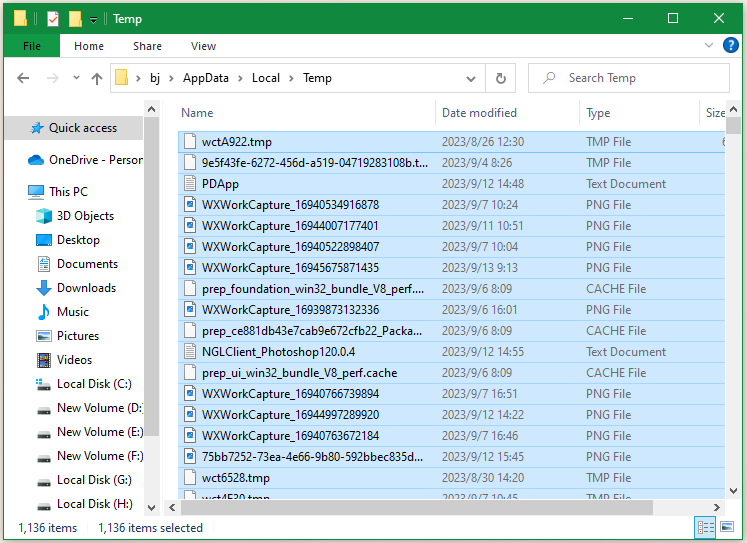Click the bj breadcrumb in address bar
747x543 pixels.
pyautogui.click(x=155, y=78)
